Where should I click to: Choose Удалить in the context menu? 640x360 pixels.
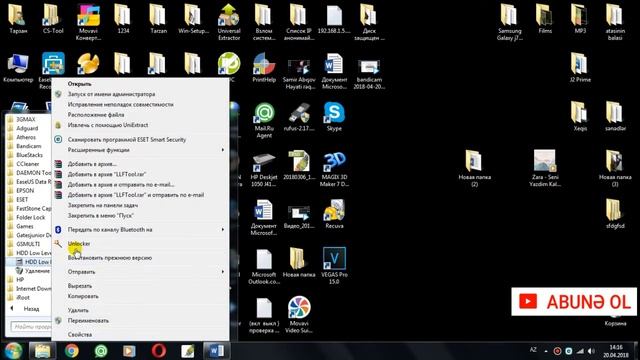pos(140,310)
